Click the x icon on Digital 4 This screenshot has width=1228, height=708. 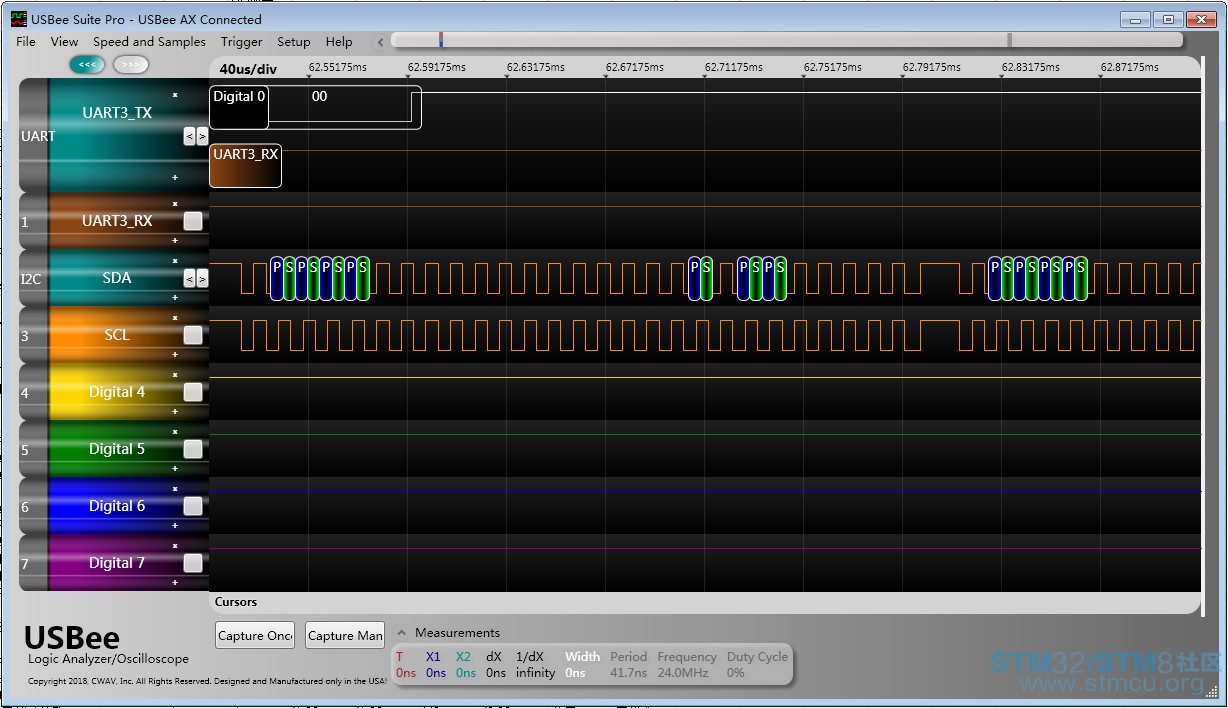click(x=175, y=375)
